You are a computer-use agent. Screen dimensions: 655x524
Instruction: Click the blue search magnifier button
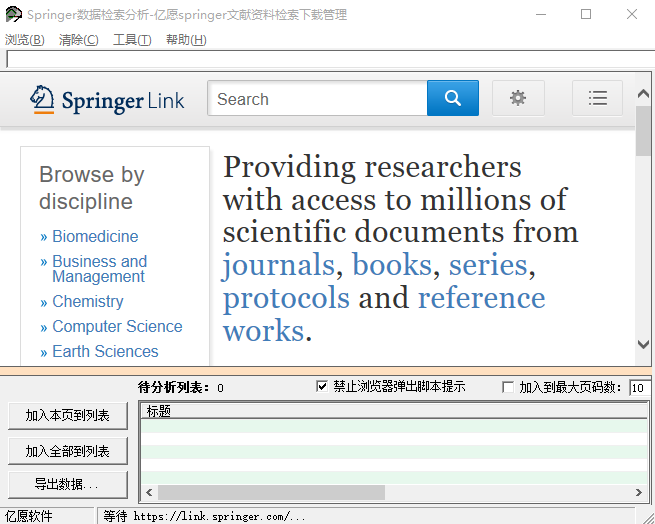click(453, 98)
